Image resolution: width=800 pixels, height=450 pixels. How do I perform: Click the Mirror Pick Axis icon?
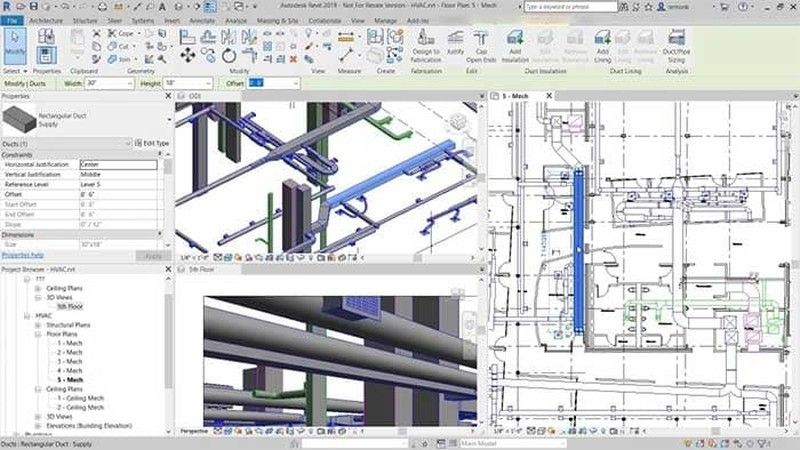click(x=229, y=36)
